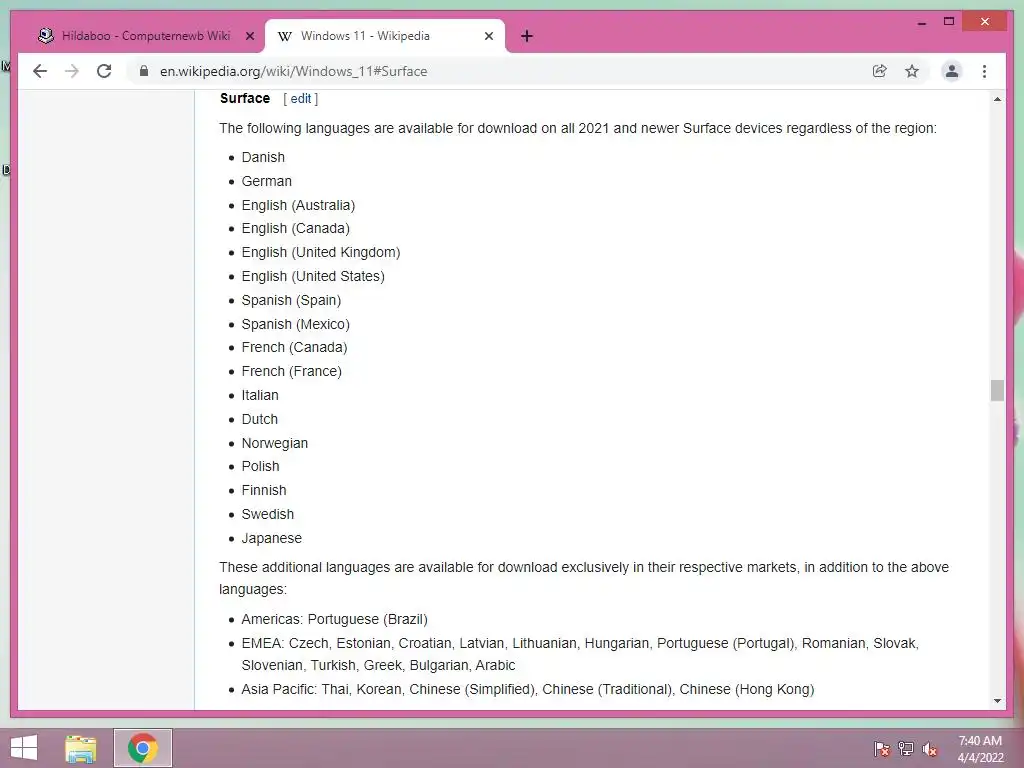The height and width of the screenshot is (768, 1024).
Task: Click the Asia Pacific languages item
Action: tap(528, 690)
